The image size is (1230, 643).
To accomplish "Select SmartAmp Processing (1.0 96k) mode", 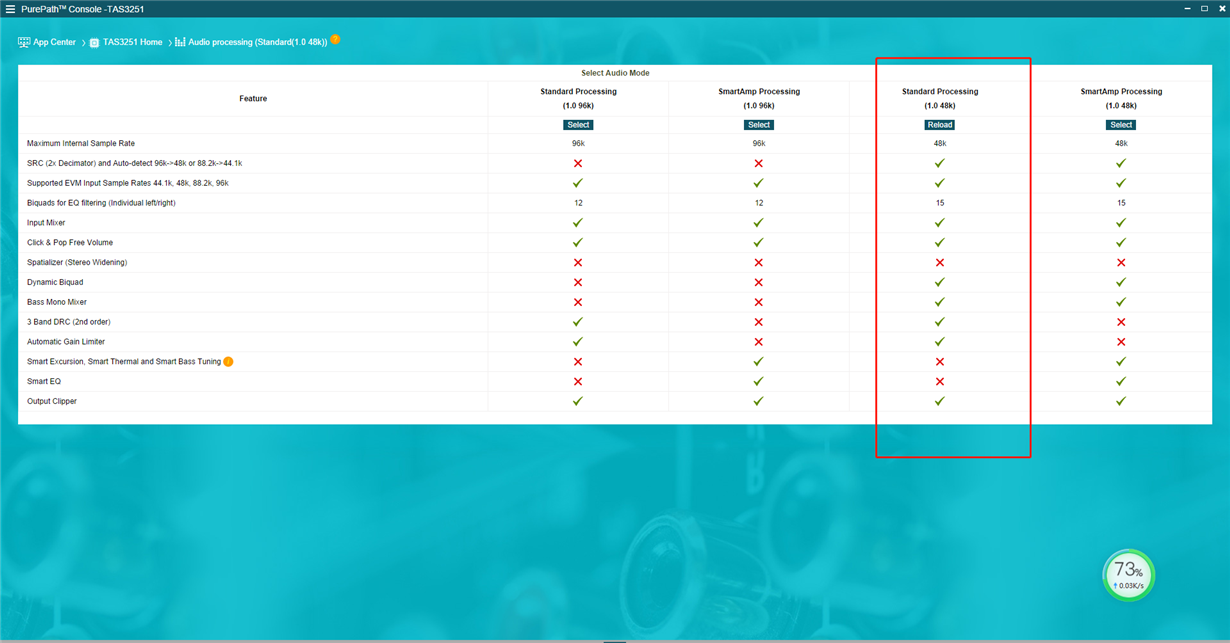I will 759,125.
